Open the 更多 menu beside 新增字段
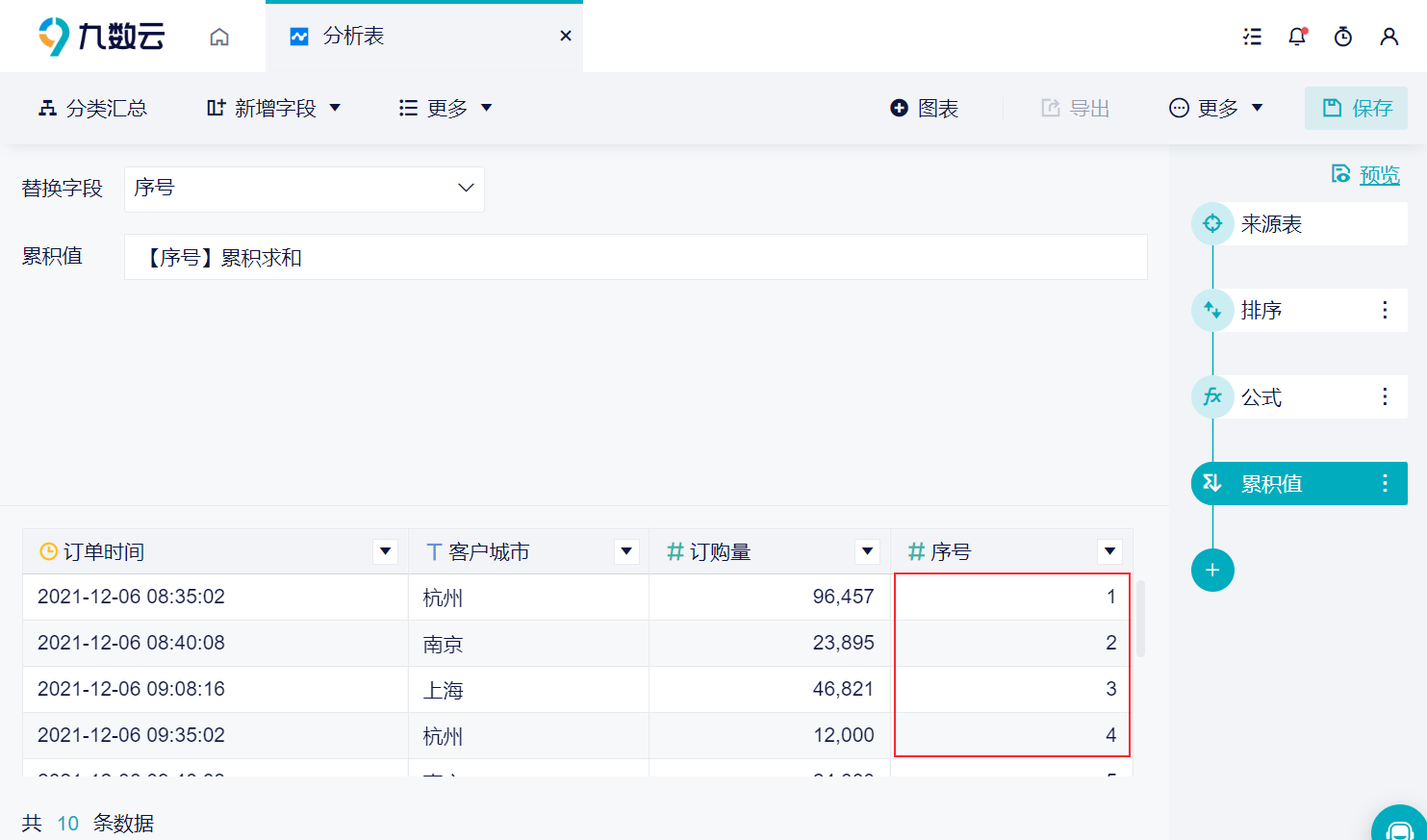The height and width of the screenshot is (840, 1427). (x=446, y=108)
